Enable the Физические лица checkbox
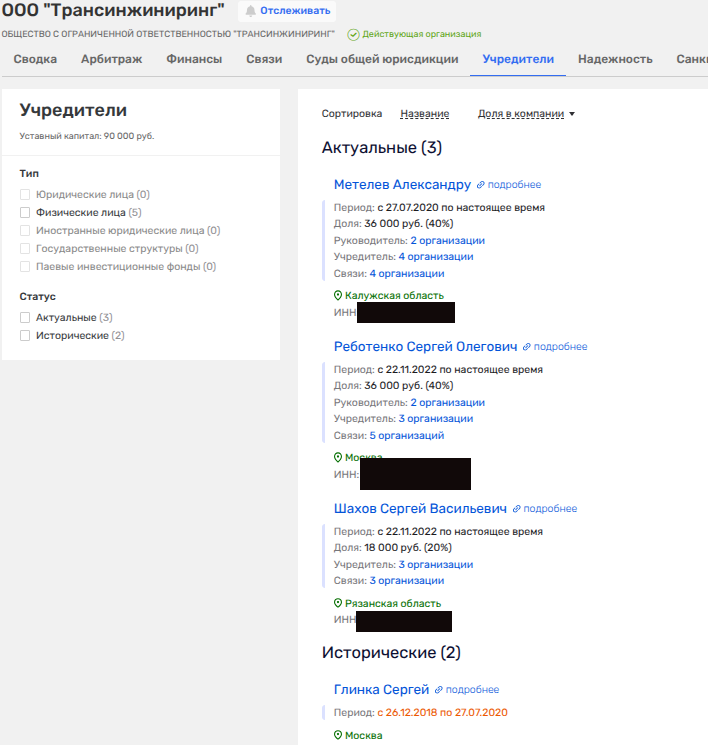The width and height of the screenshot is (708, 745). (25, 213)
